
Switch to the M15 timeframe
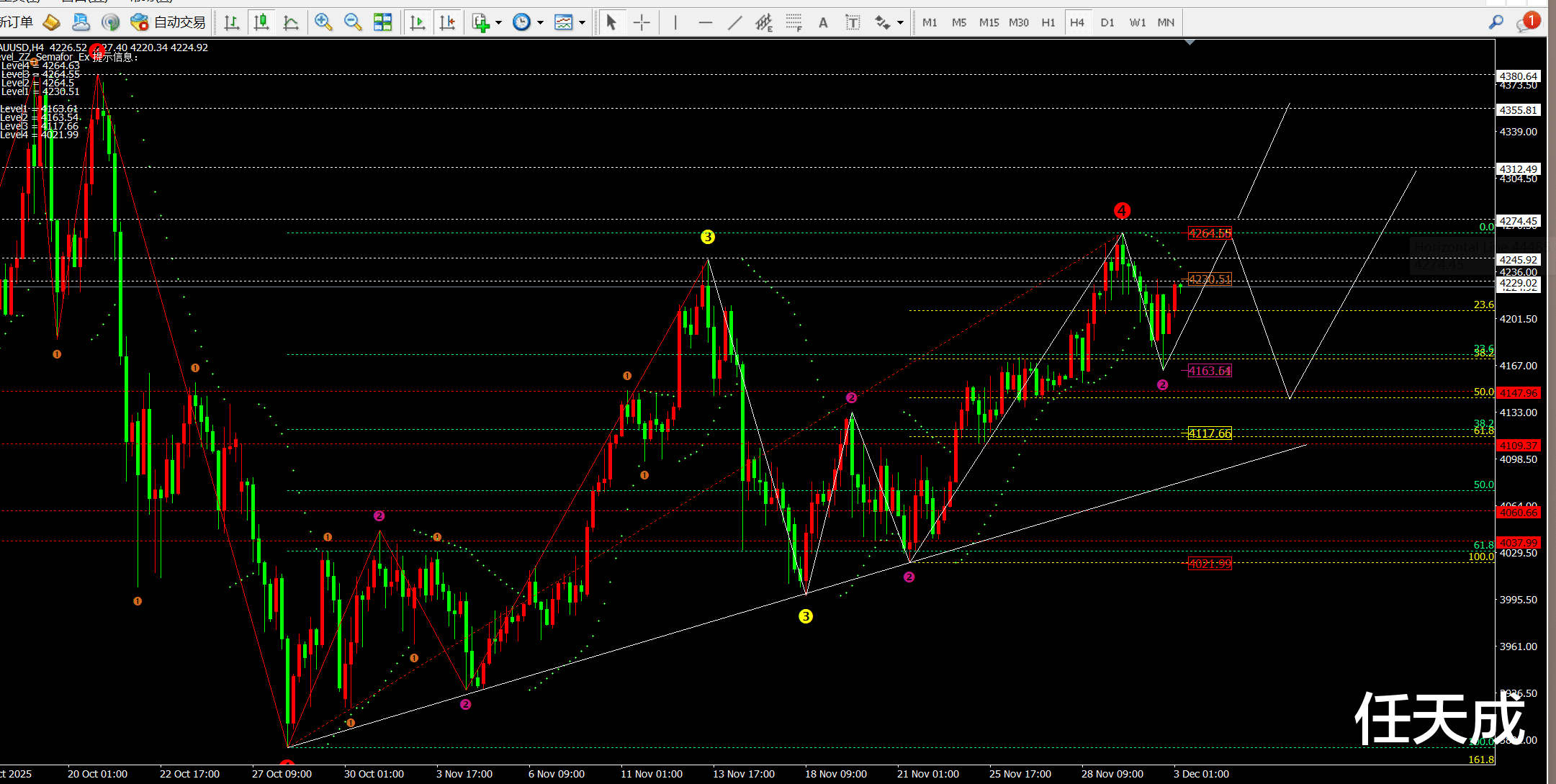click(x=989, y=22)
